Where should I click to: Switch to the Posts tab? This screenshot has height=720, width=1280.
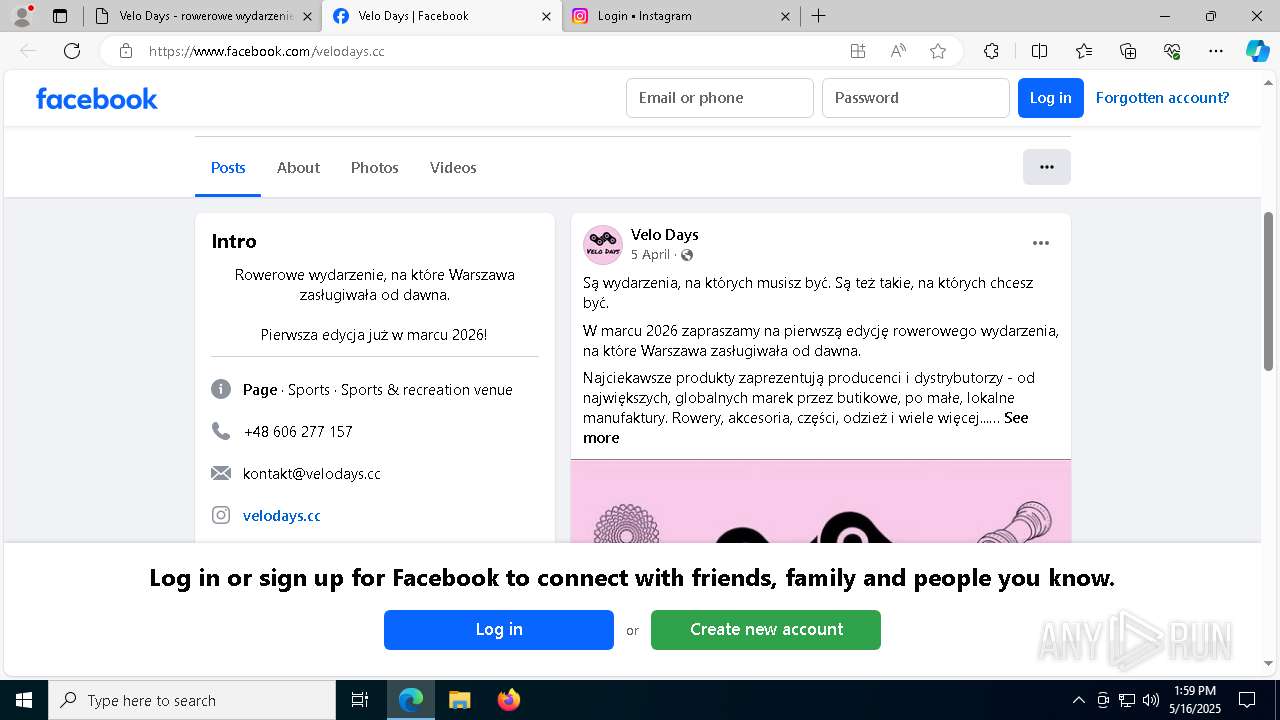click(228, 168)
